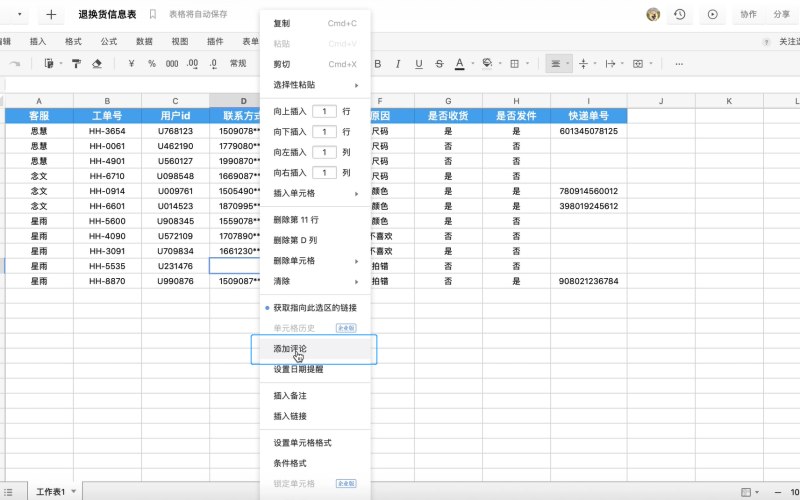Screen dimensions: 800x500
Task: Select 添加评论 menu entry
Action: click(315, 349)
